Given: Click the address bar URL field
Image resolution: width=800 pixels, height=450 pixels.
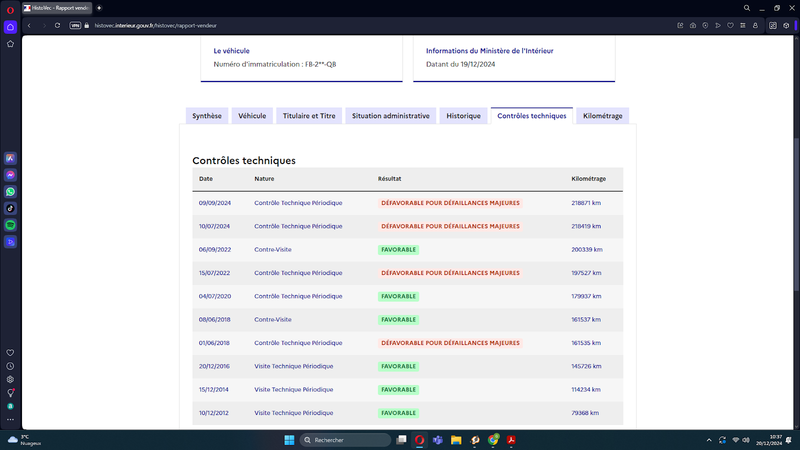Looking at the screenshot, I should 155,26.
